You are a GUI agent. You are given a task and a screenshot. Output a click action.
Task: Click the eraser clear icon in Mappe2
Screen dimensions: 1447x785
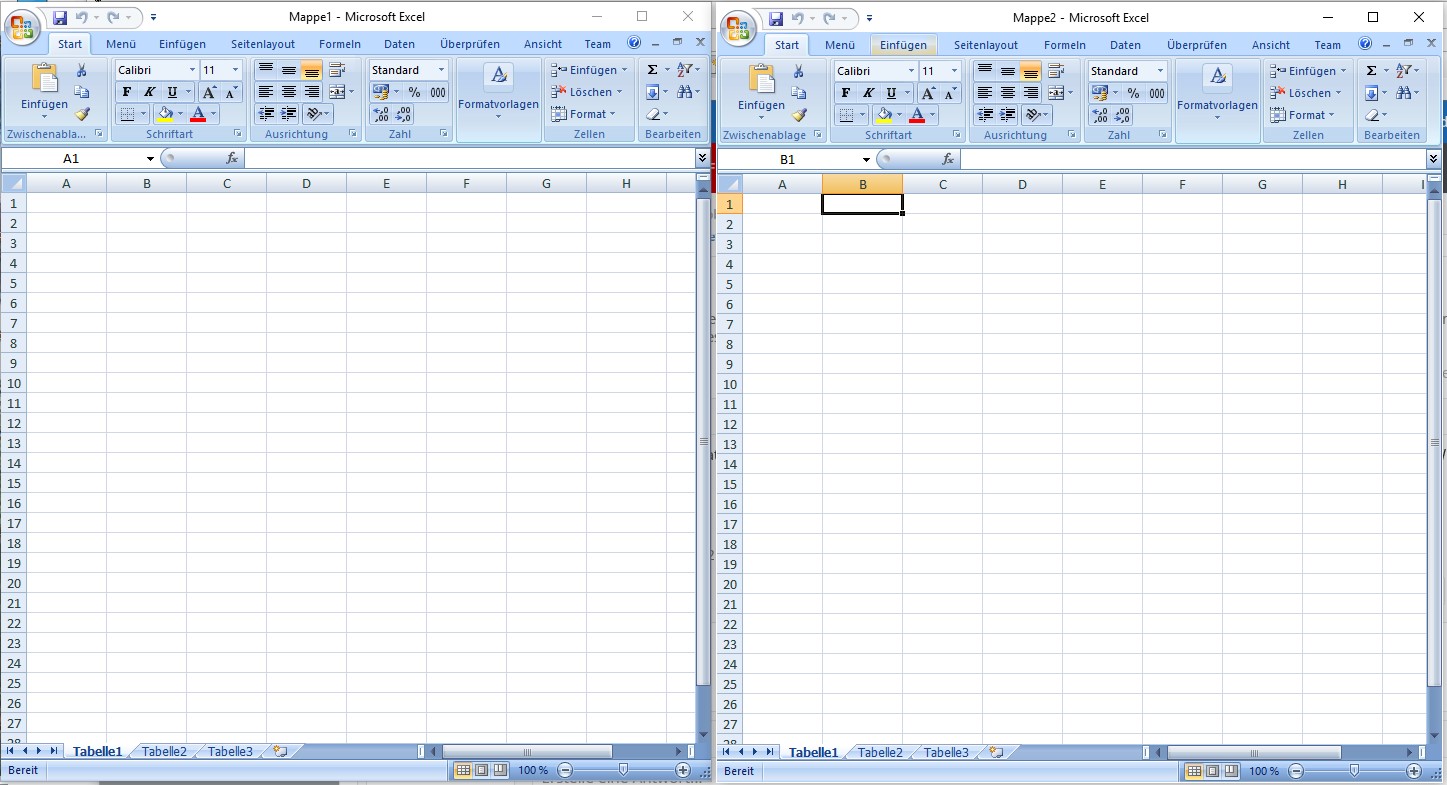[x=1371, y=115]
